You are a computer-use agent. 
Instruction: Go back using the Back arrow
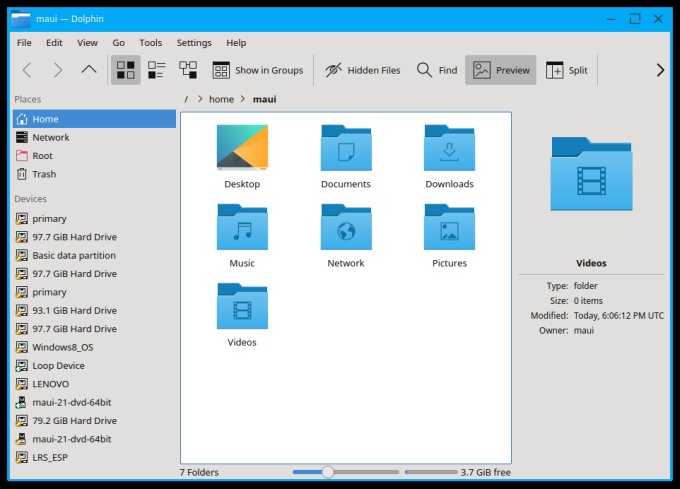(27, 70)
